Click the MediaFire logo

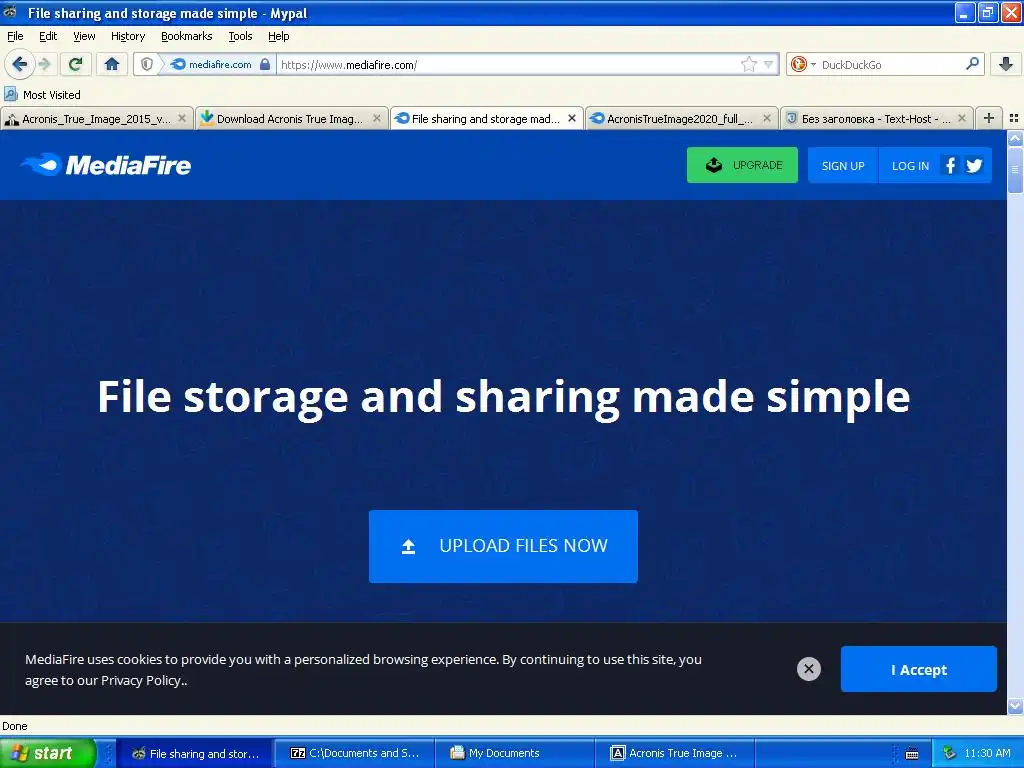click(x=106, y=165)
